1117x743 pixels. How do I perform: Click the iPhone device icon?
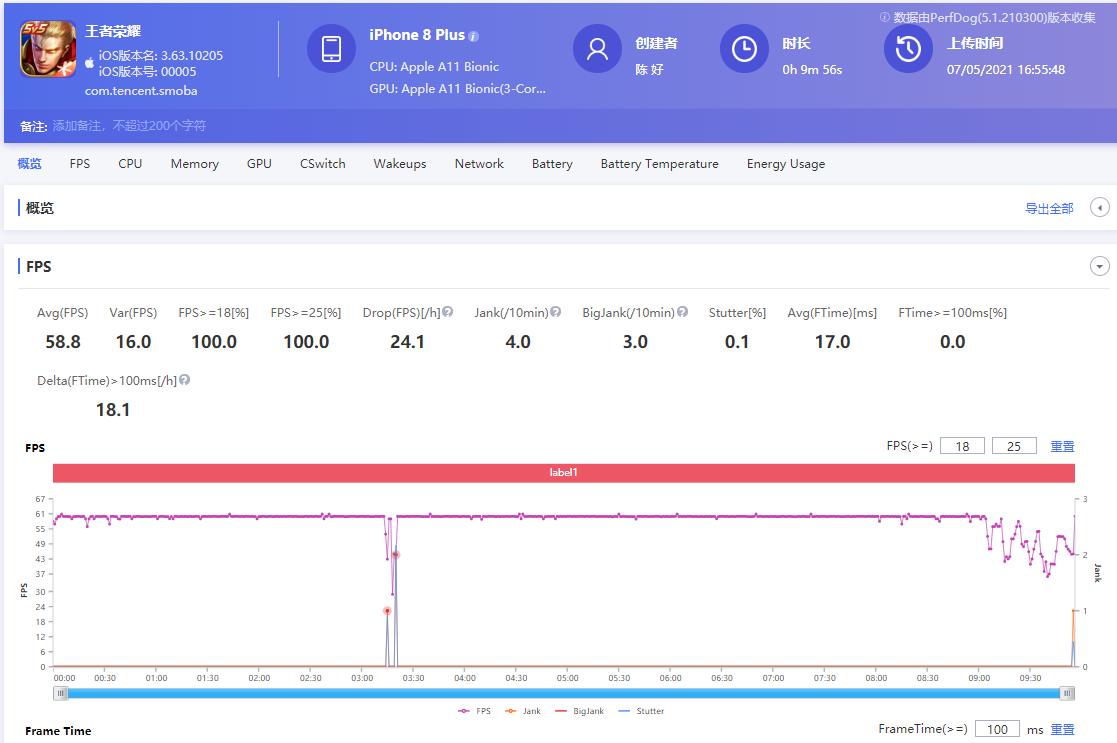(x=331, y=49)
